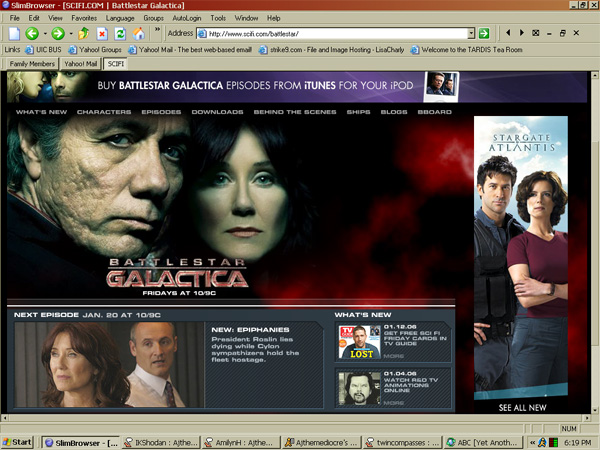
Task: Open the Favorites menu
Action: pos(84,18)
